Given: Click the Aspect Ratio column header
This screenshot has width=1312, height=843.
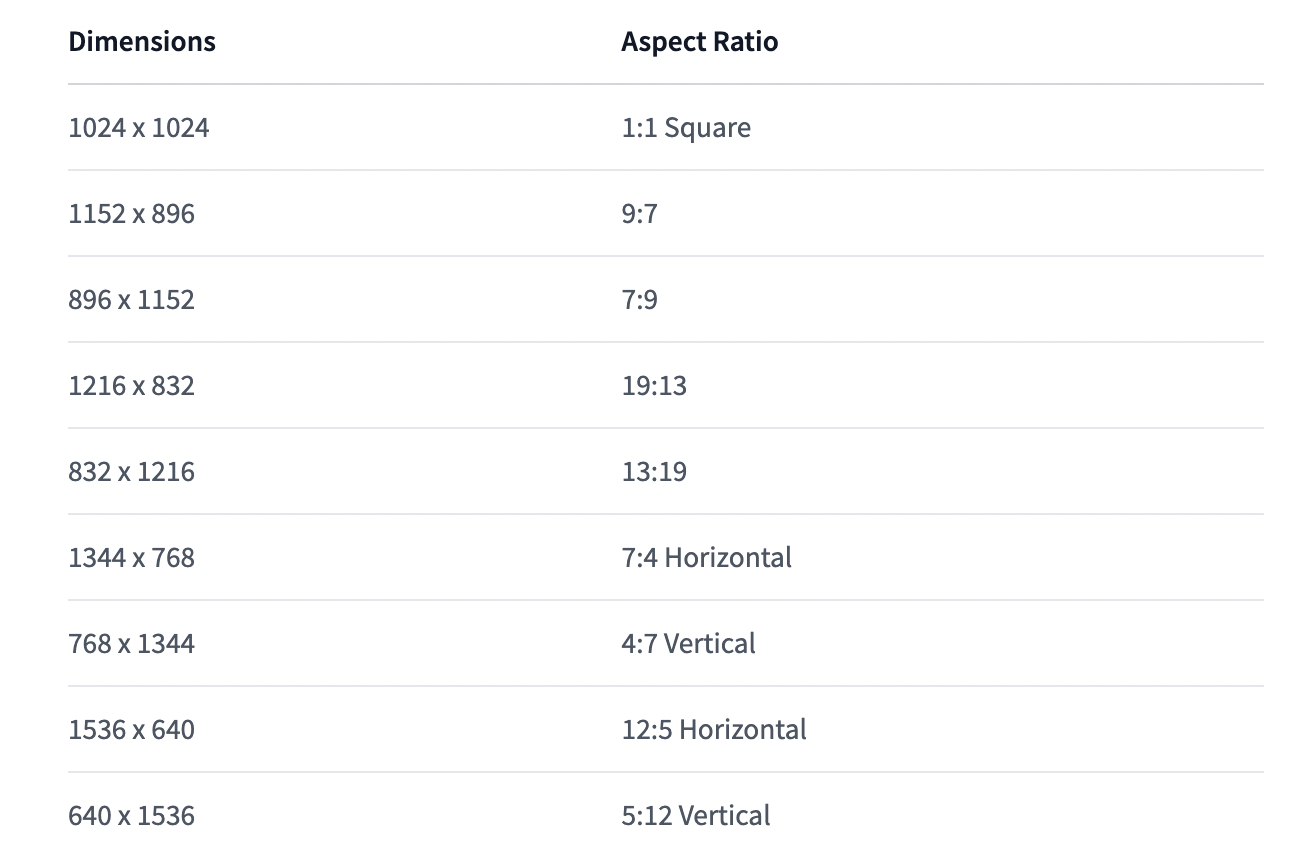Looking at the screenshot, I should [x=700, y=42].
